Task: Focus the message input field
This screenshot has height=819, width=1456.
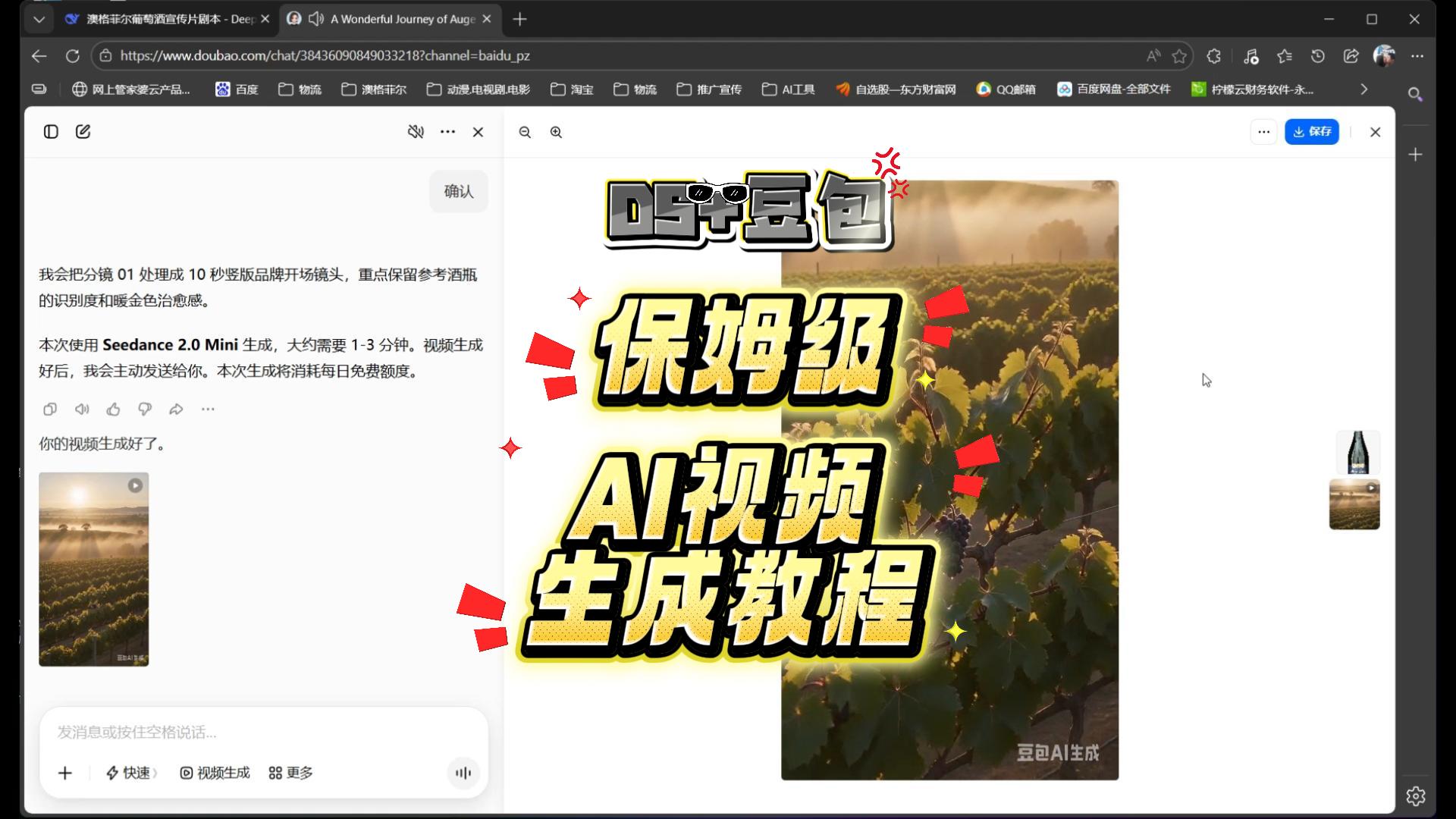Action: point(264,732)
